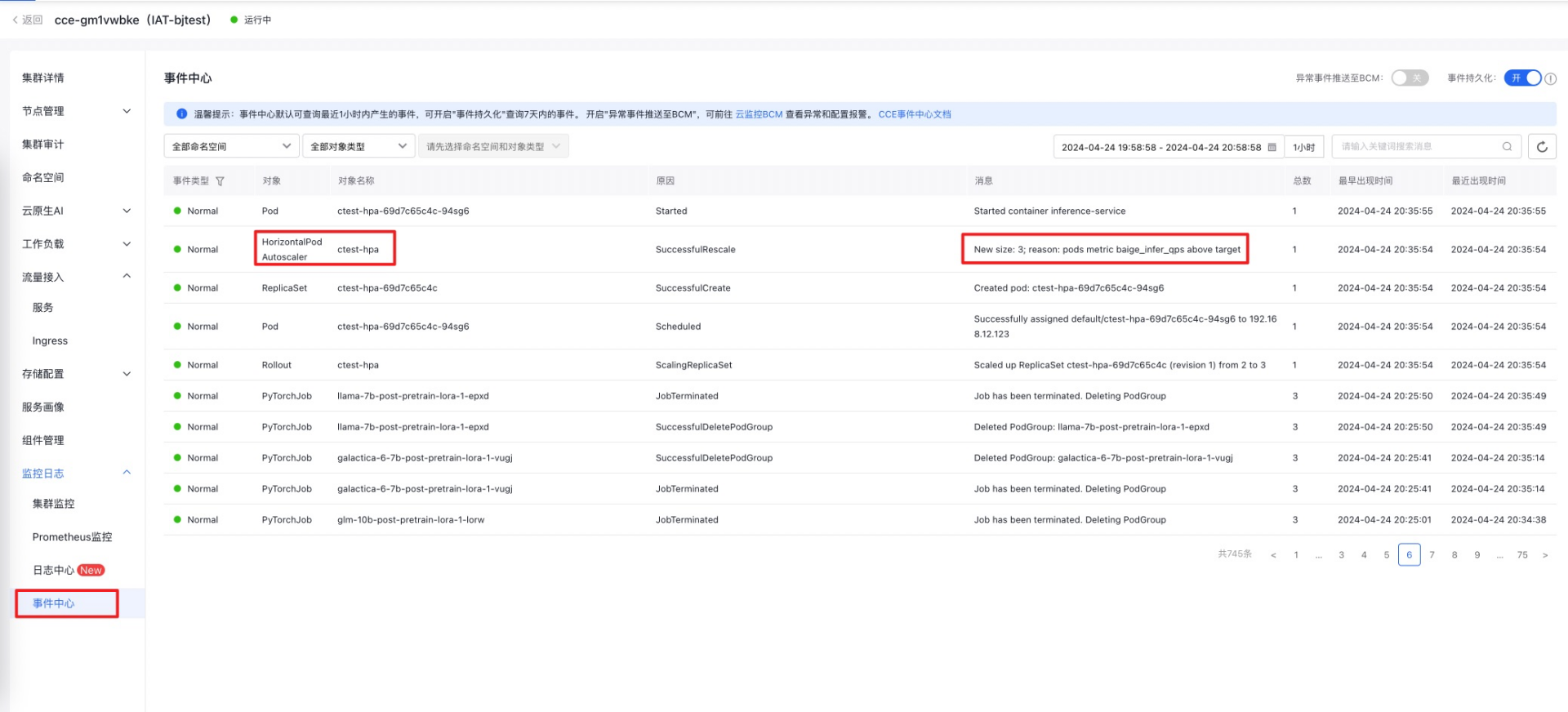Click the blue info icon in tip banner
1568x712 pixels.
pyautogui.click(x=181, y=114)
